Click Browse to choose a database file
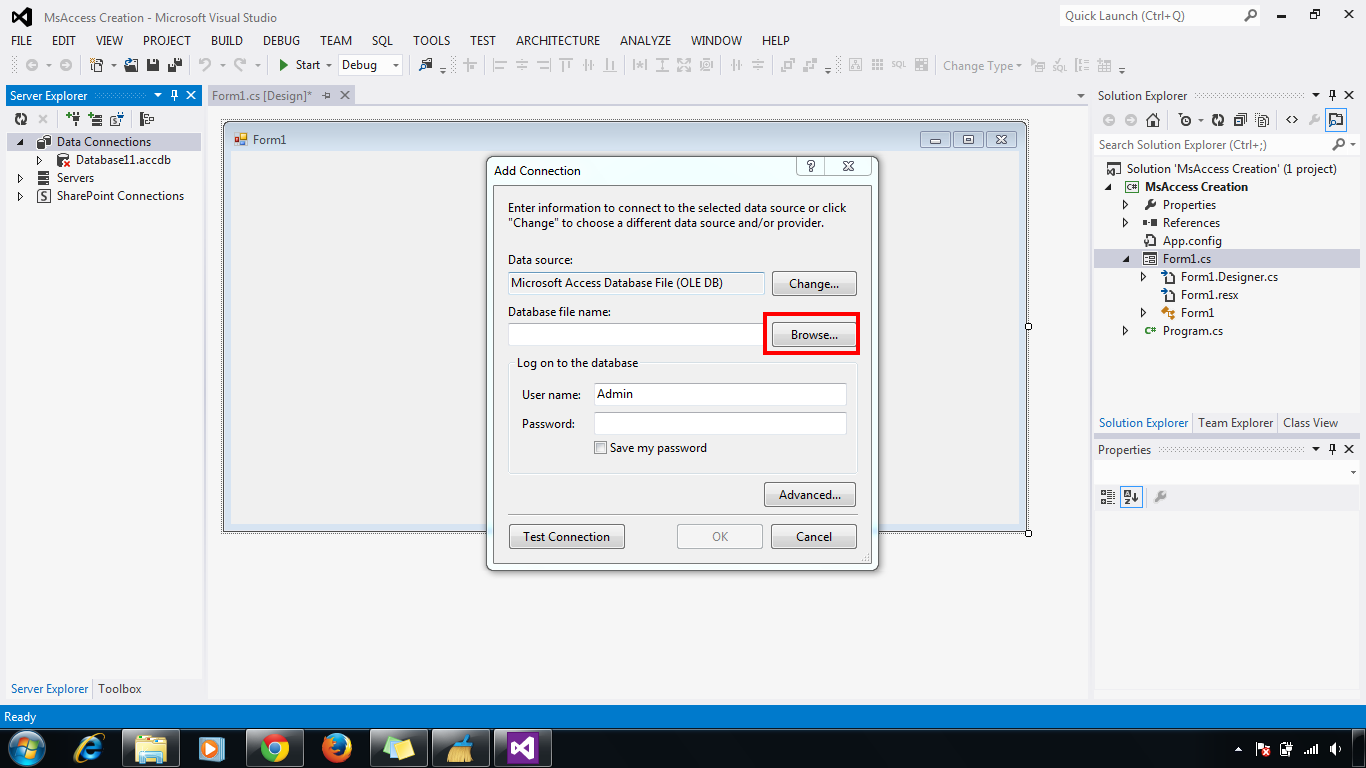Image resolution: width=1366 pixels, height=768 pixels. tap(813, 334)
